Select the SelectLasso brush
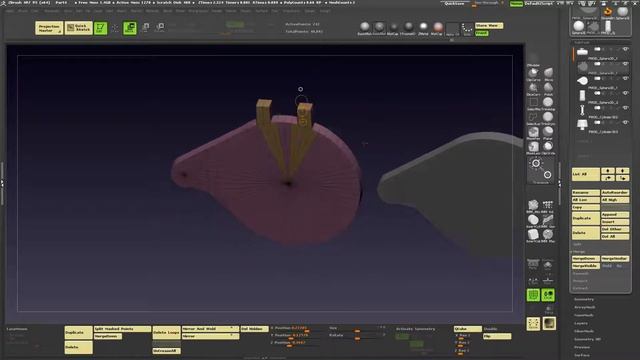 tap(533, 118)
